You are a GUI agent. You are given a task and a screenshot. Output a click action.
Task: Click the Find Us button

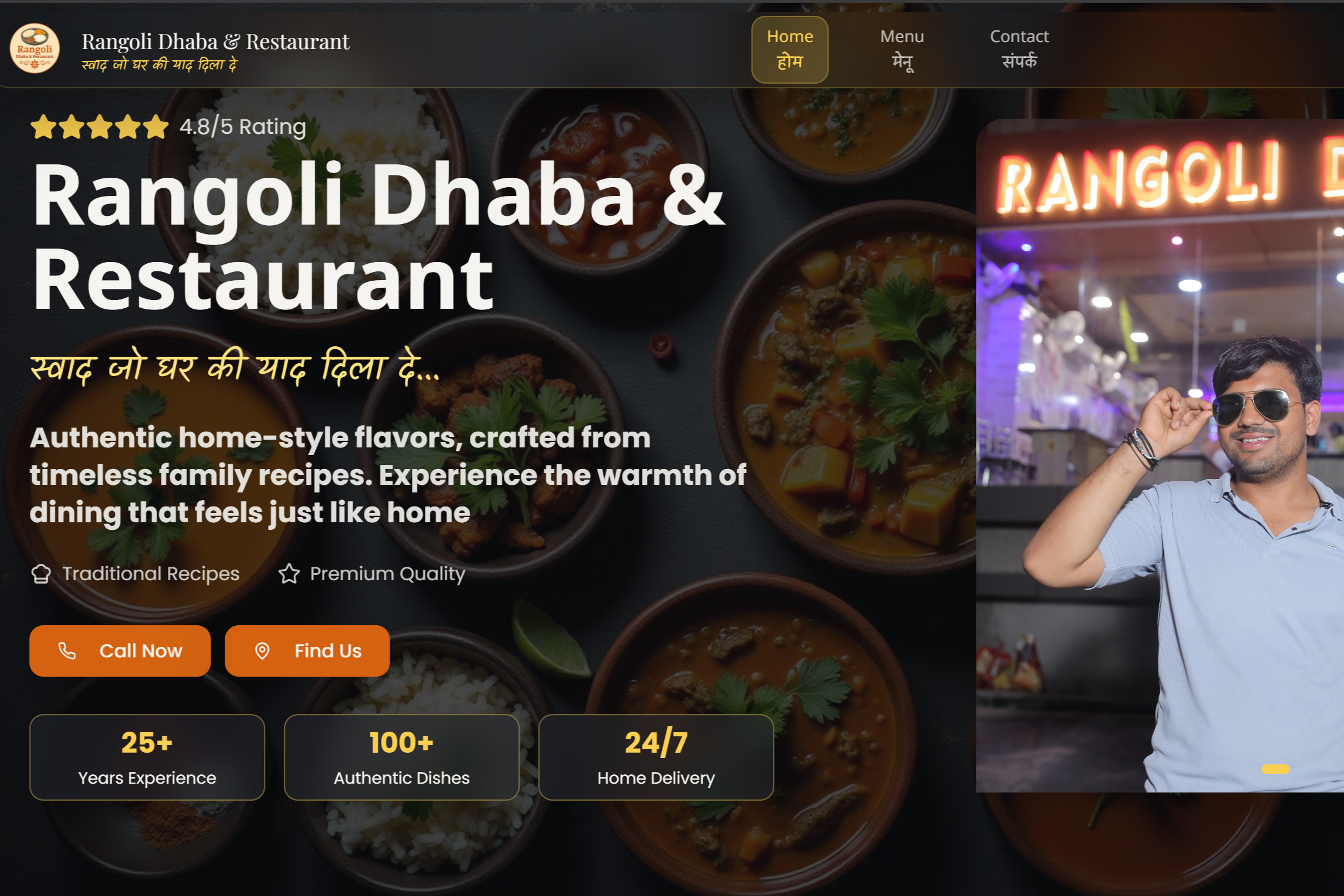pyautogui.click(x=307, y=651)
